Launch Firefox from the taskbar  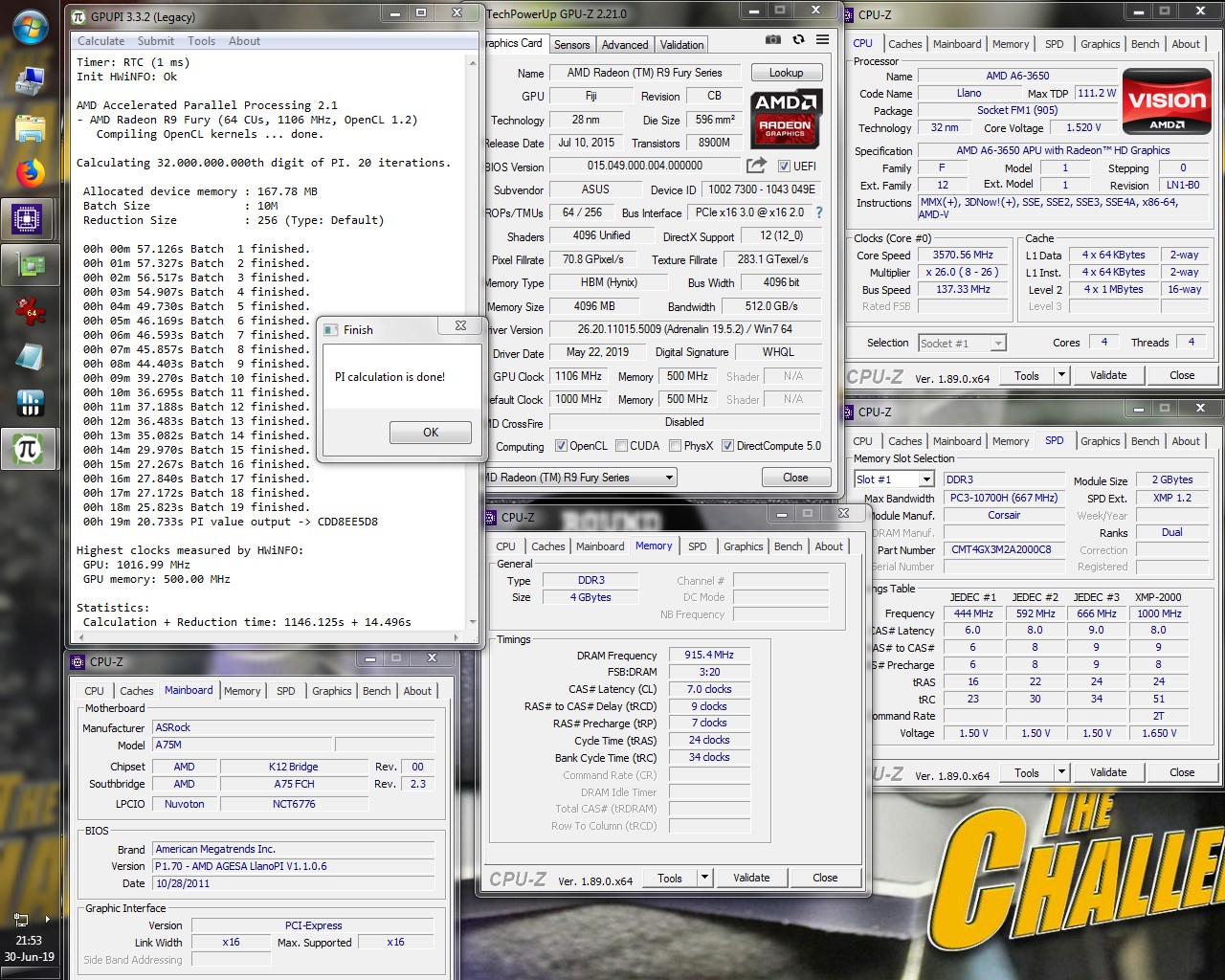(x=30, y=173)
